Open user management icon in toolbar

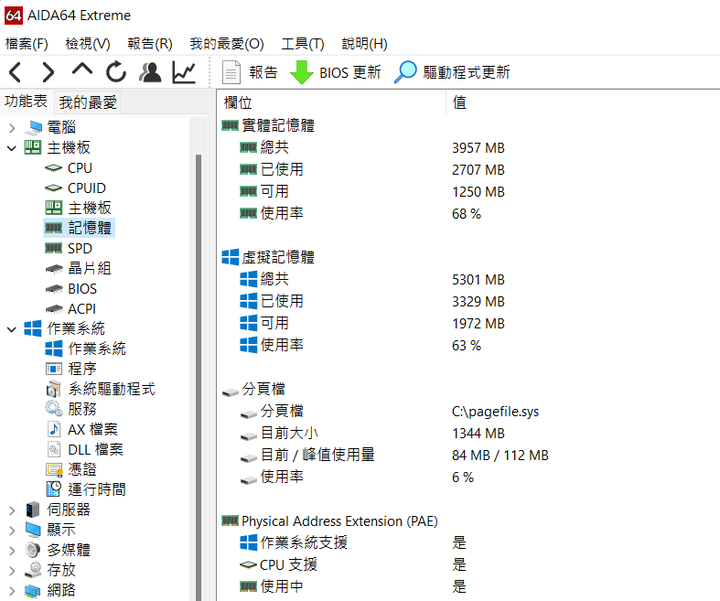click(150, 72)
